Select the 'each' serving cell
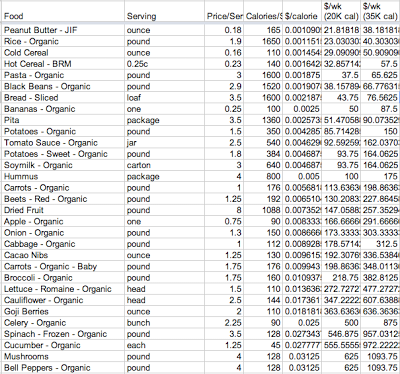 click(x=164, y=345)
